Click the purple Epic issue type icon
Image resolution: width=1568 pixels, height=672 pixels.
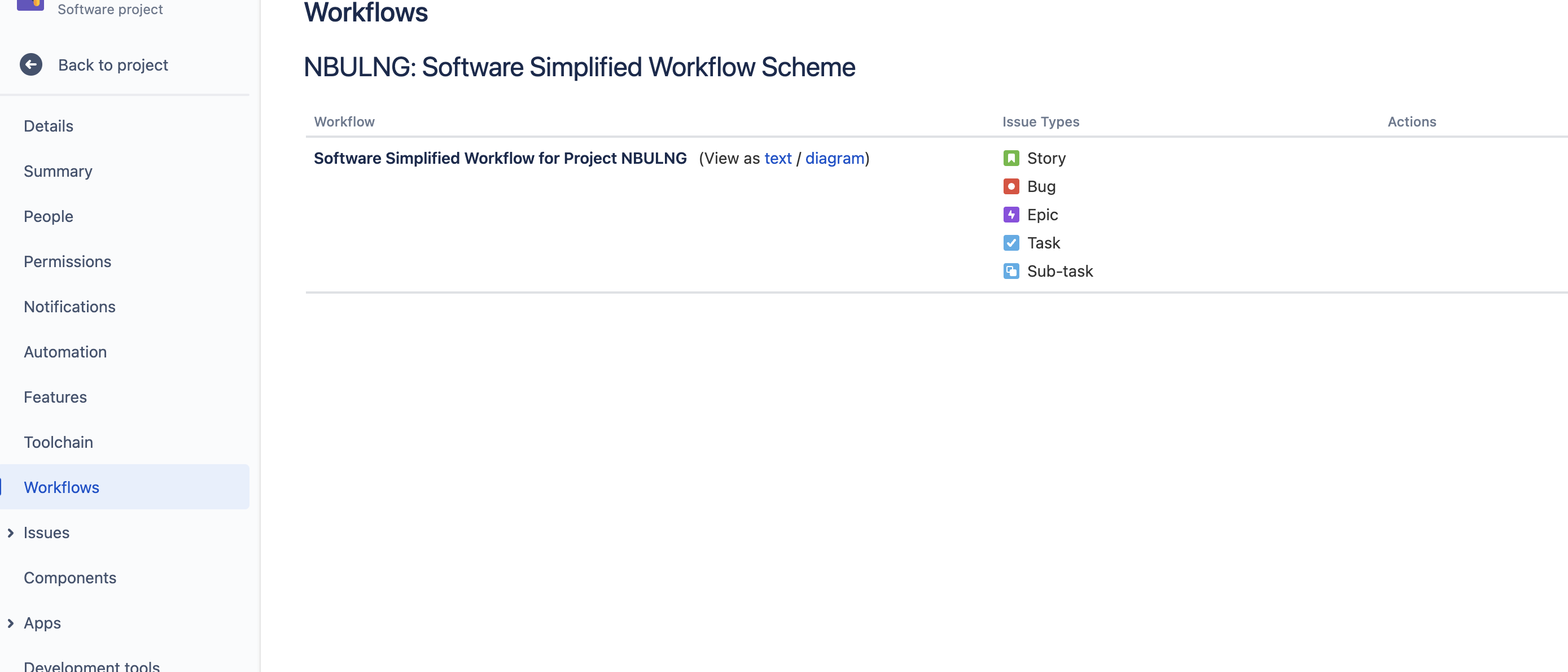tap(1010, 215)
